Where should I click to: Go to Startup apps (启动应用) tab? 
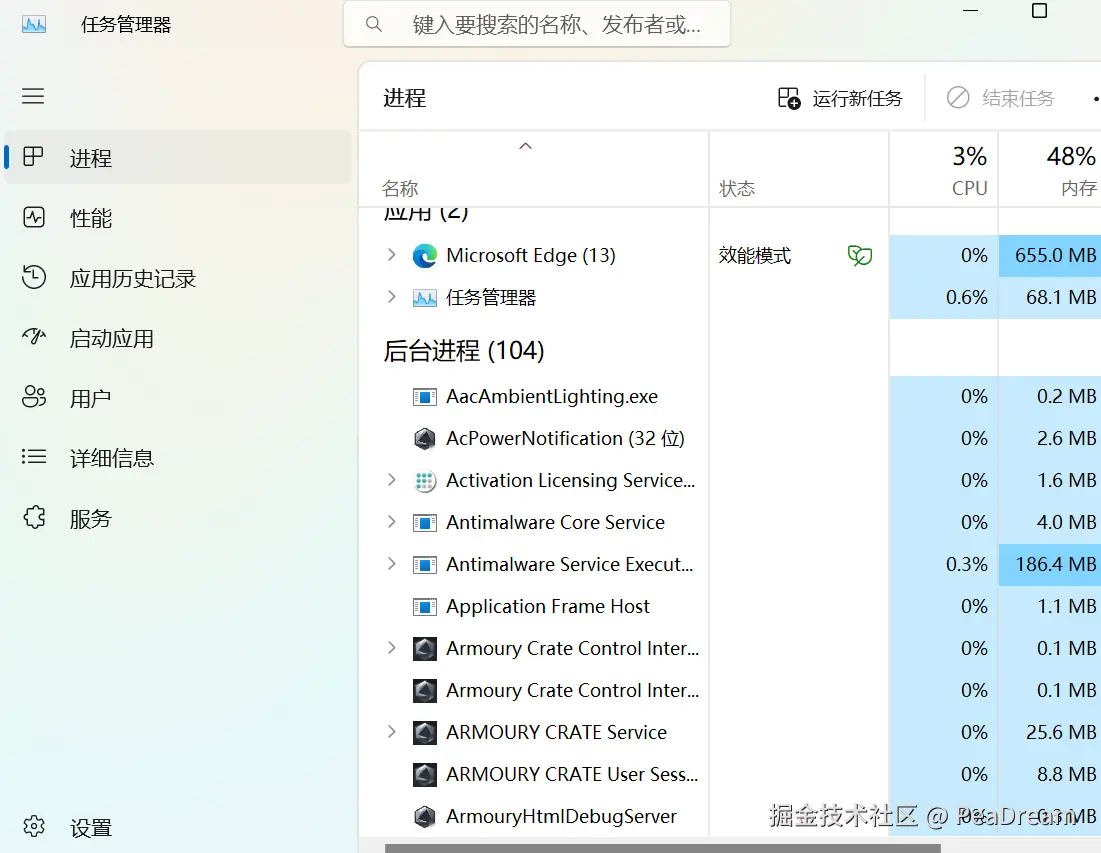coord(178,338)
